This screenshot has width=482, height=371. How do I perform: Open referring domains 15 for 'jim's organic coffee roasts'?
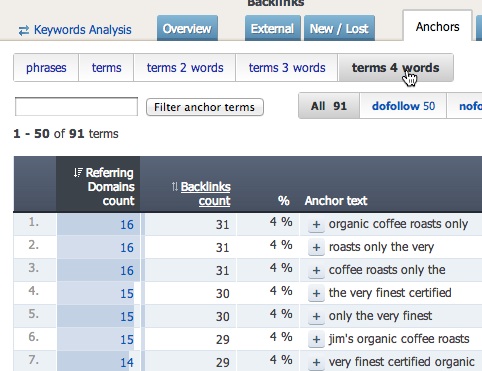[x=127, y=340]
